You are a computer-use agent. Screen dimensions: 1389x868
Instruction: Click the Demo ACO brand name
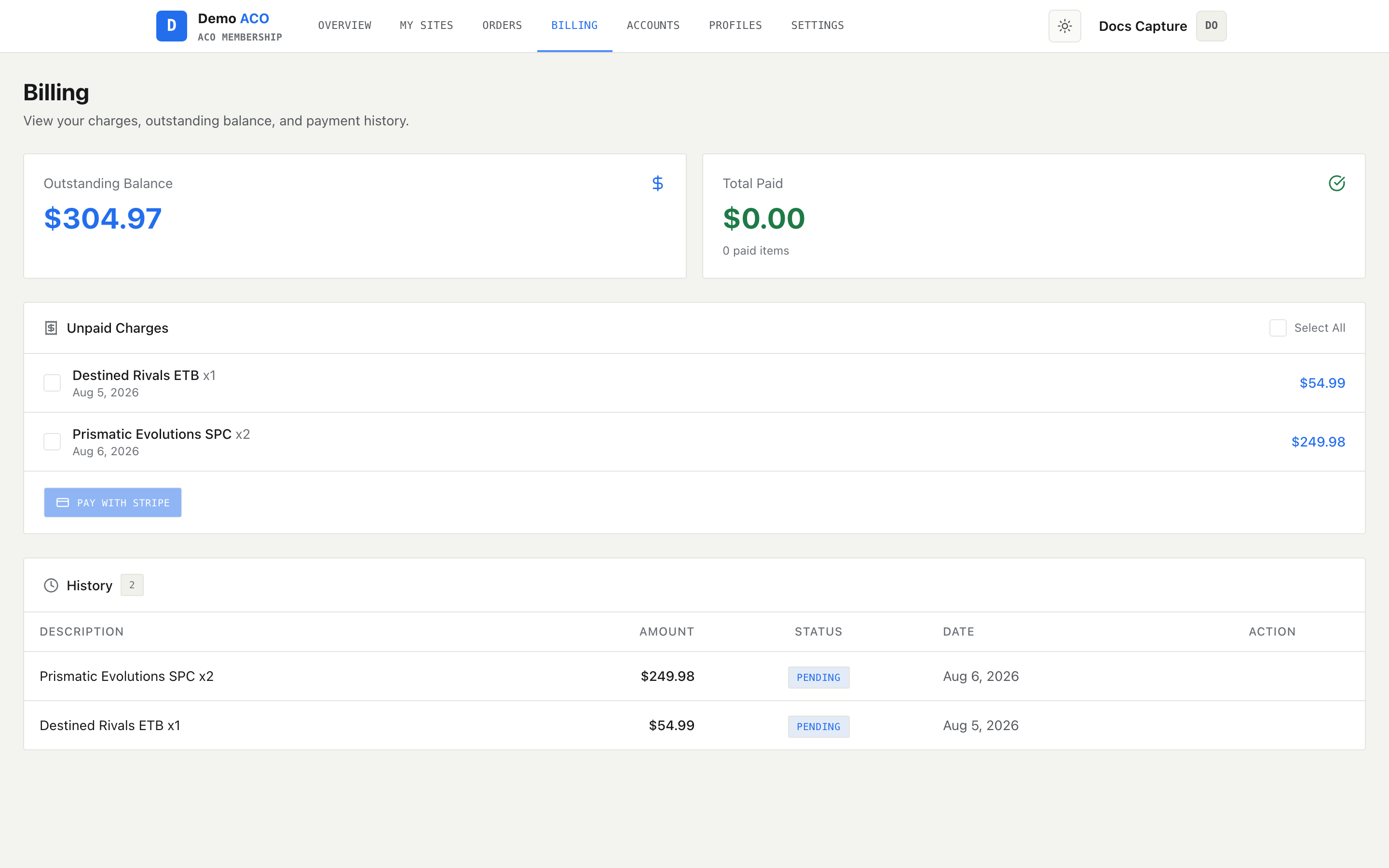(233, 18)
